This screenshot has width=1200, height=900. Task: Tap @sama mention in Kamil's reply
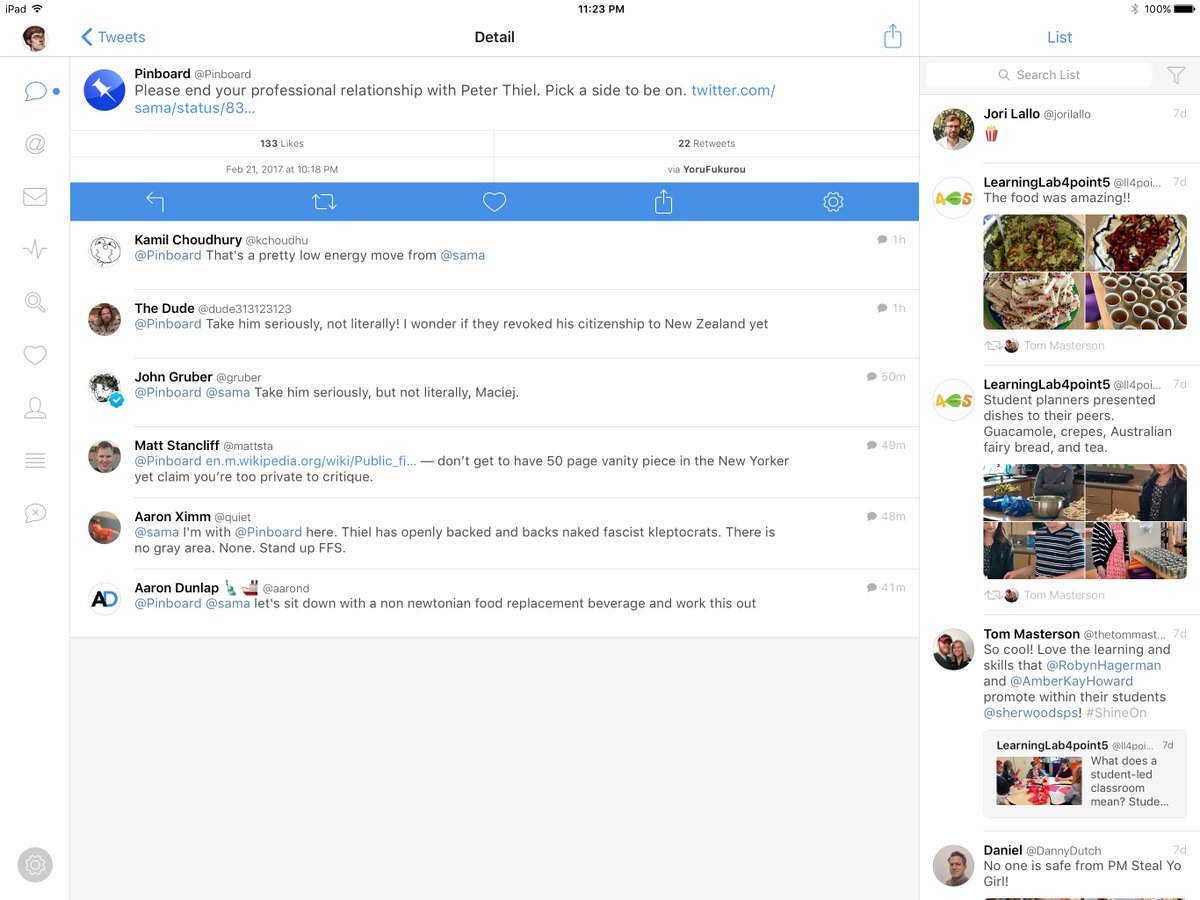[x=463, y=256]
